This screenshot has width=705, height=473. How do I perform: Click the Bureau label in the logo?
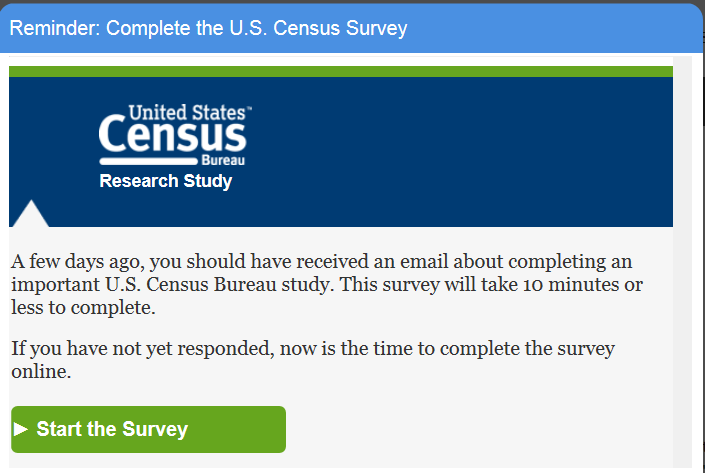pos(223,160)
